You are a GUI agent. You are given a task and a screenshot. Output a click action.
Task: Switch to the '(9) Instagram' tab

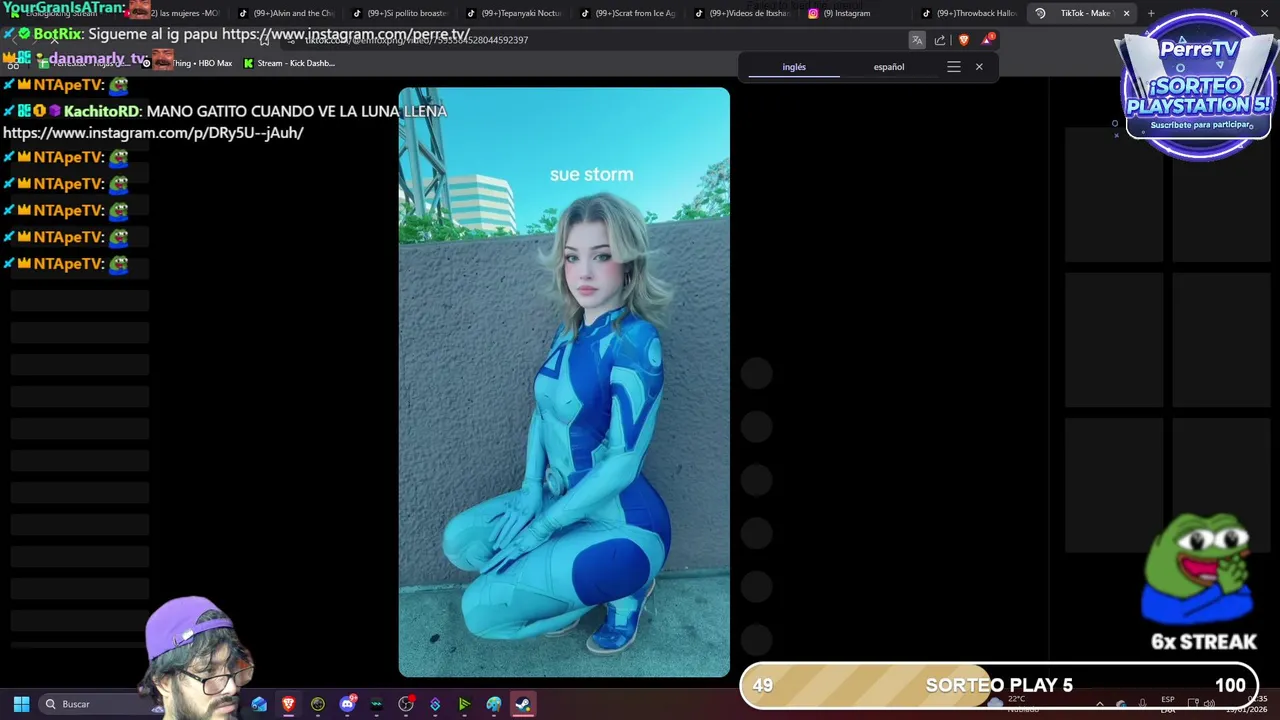coord(856,13)
